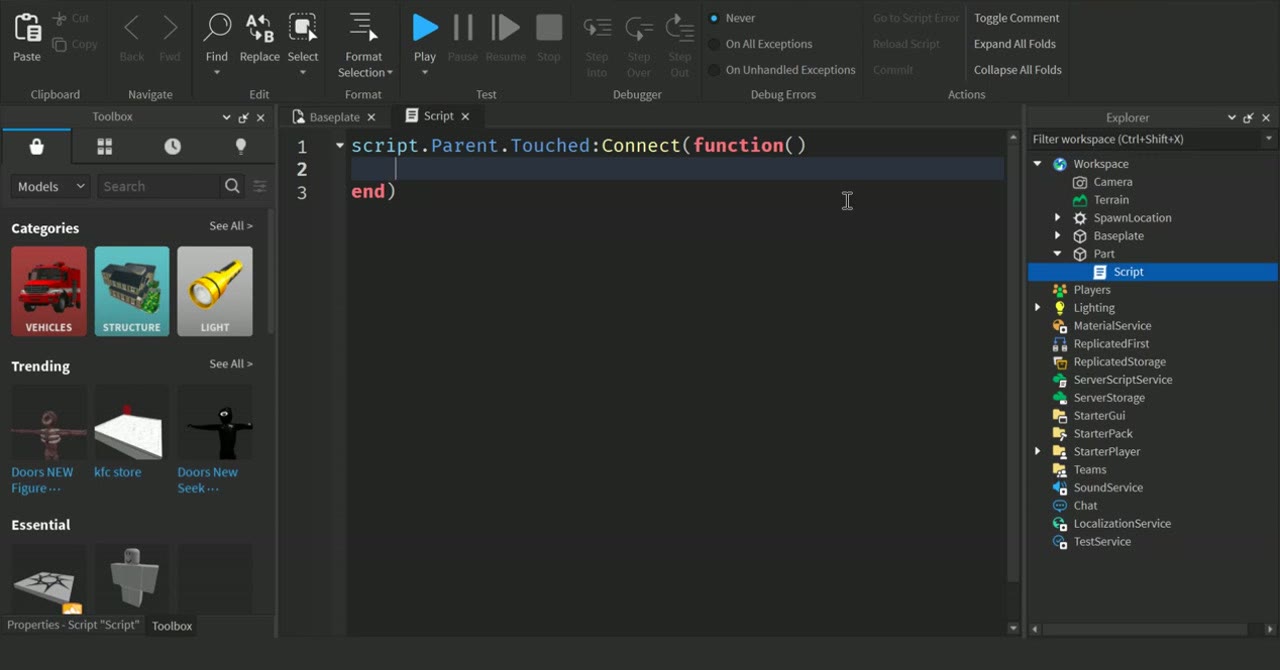Select the On All Exceptions option

pyautogui.click(x=714, y=44)
